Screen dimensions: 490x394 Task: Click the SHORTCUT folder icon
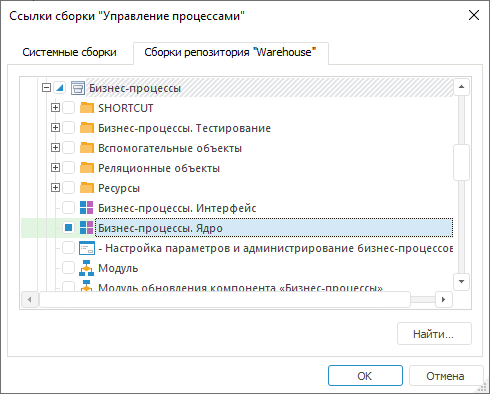tap(87, 108)
